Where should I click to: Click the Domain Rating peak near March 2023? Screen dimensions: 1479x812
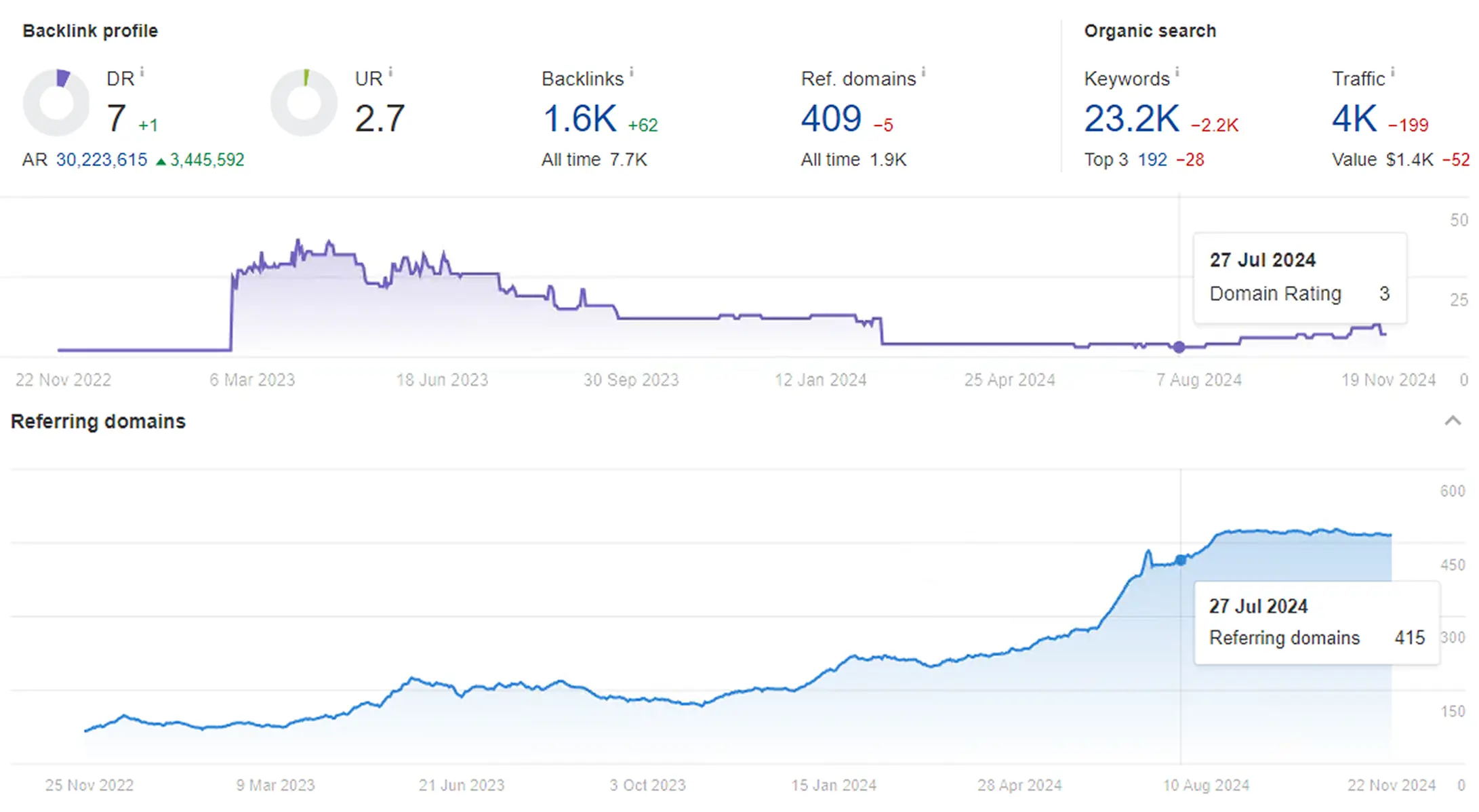pos(298,242)
